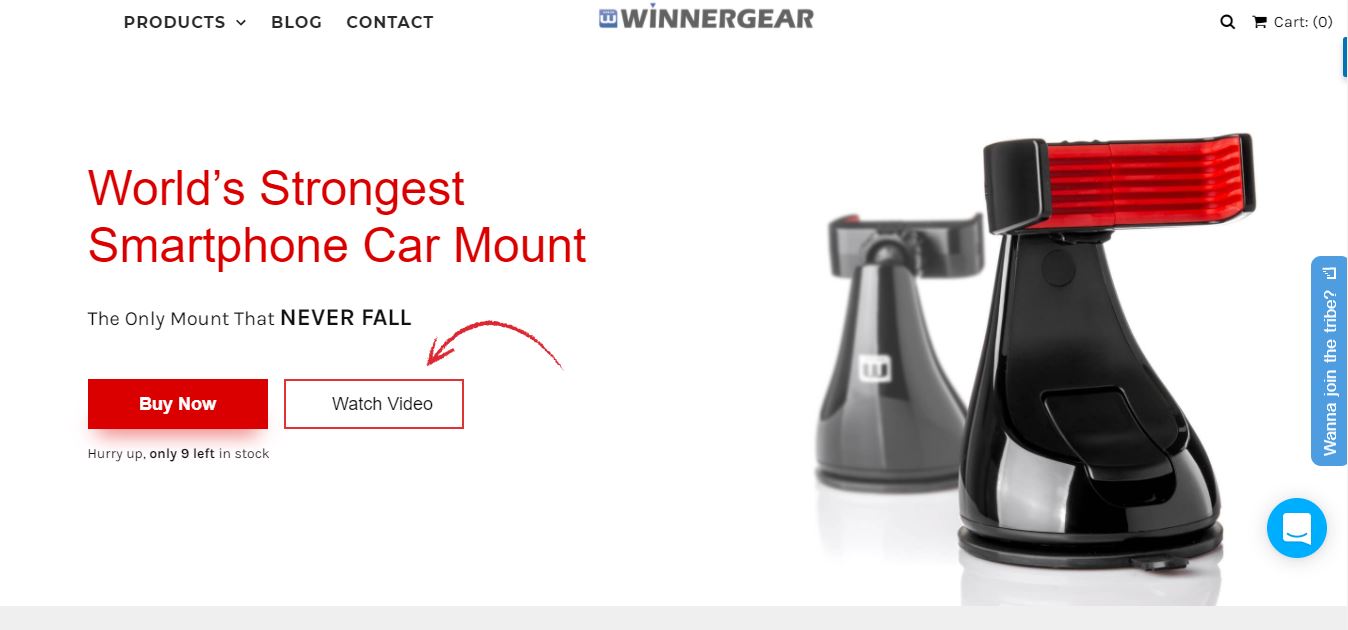Click the red Buy Now button
The width and height of the screenshot is (1348, 630).
(x=178, y=404)
